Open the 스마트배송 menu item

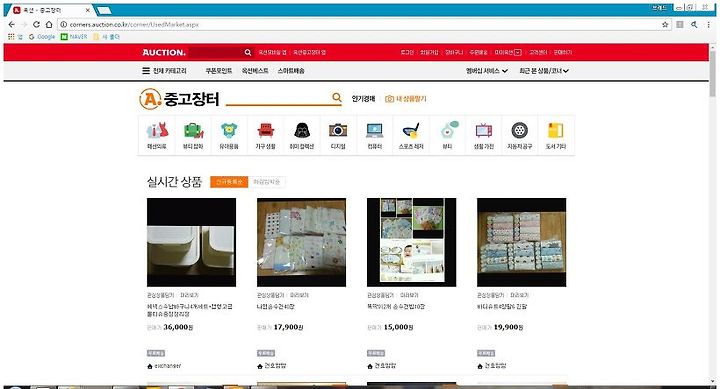[x=291, y=71]
